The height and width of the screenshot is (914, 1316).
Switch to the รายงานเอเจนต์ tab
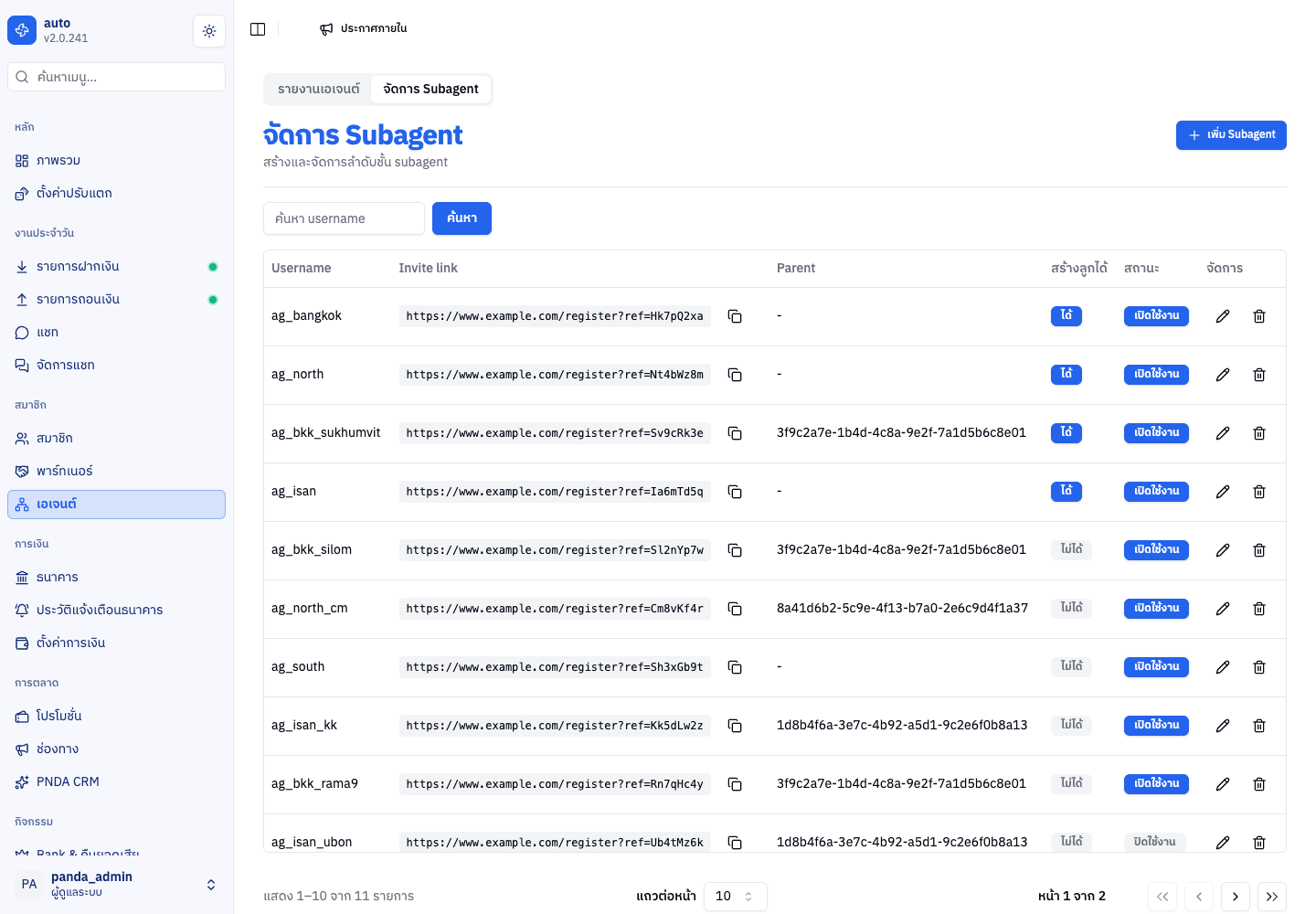point(319,89)
